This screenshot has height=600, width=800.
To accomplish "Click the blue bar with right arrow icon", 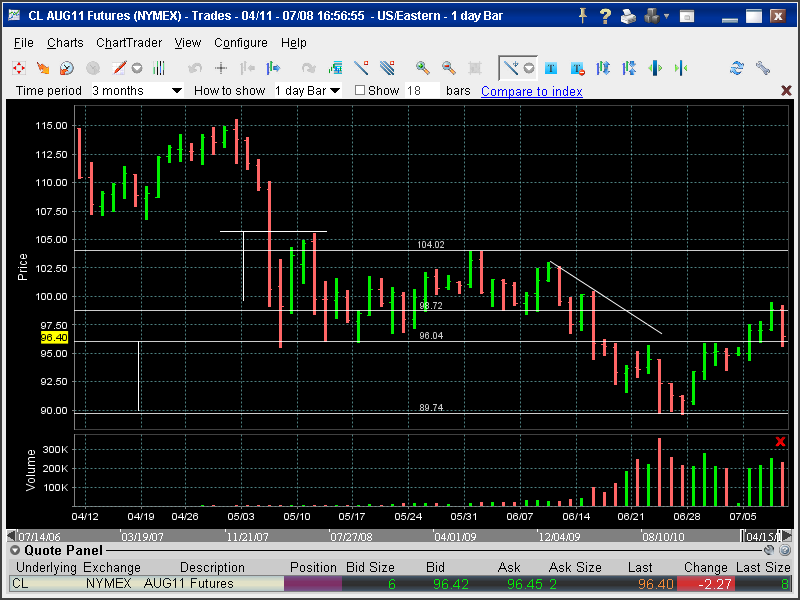I will click(x=273, y=68).
